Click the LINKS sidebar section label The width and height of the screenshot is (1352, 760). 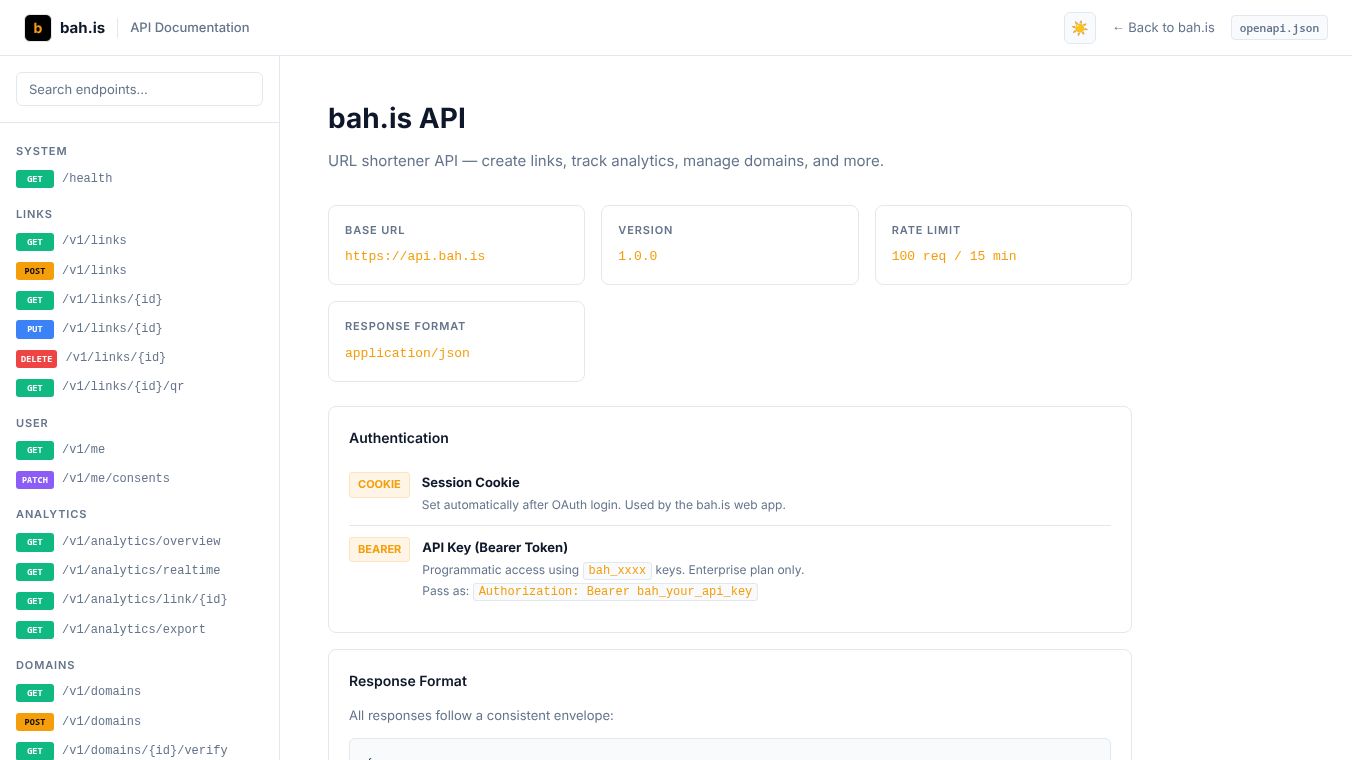click(34, 214)
